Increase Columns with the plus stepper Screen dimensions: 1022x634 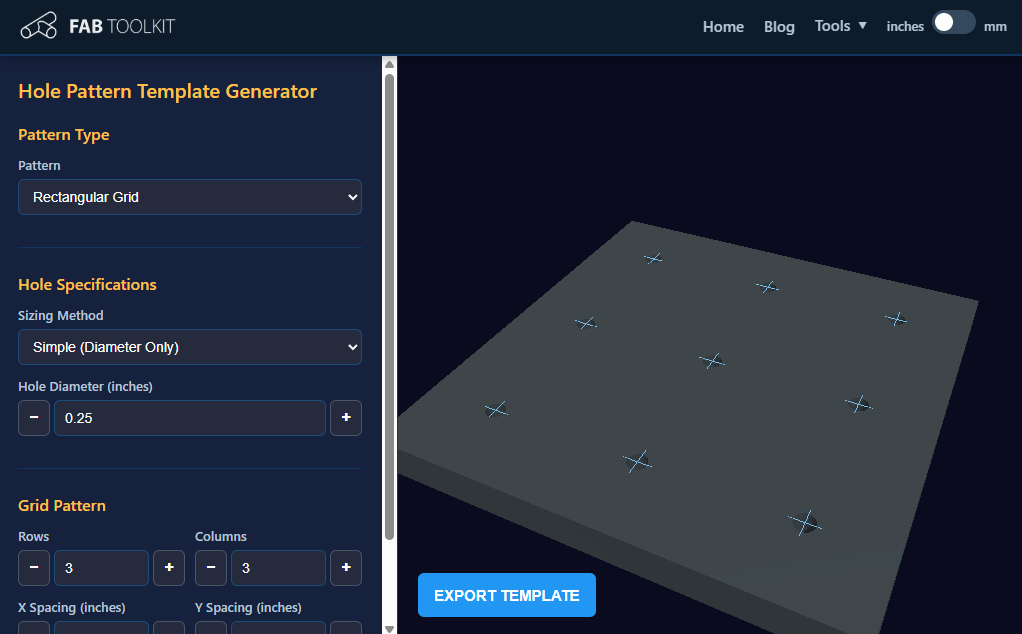pyautogui.click(x=345, y=567)
